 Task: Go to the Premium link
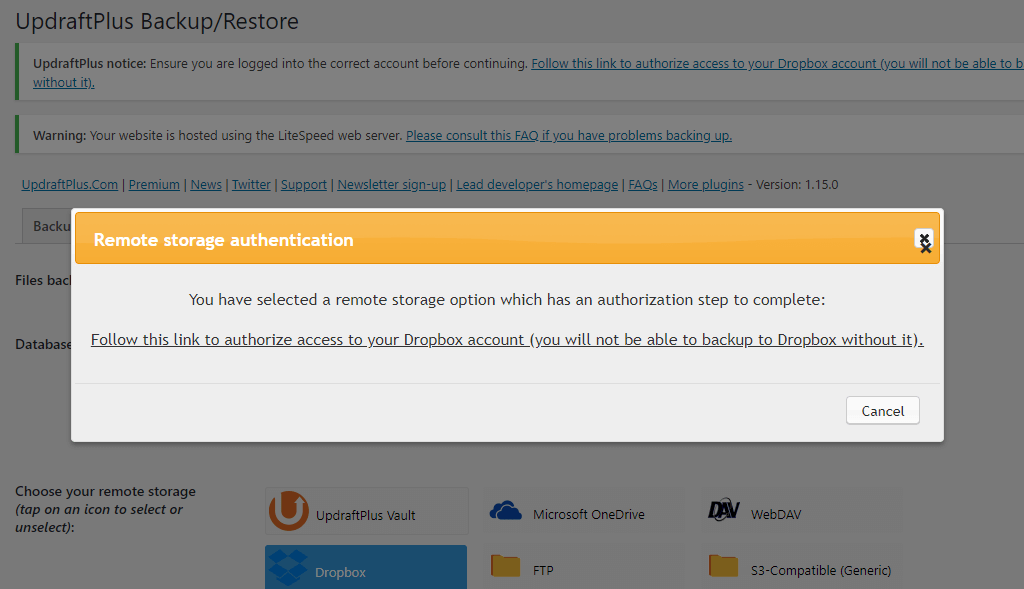click(x=154, y=185)
